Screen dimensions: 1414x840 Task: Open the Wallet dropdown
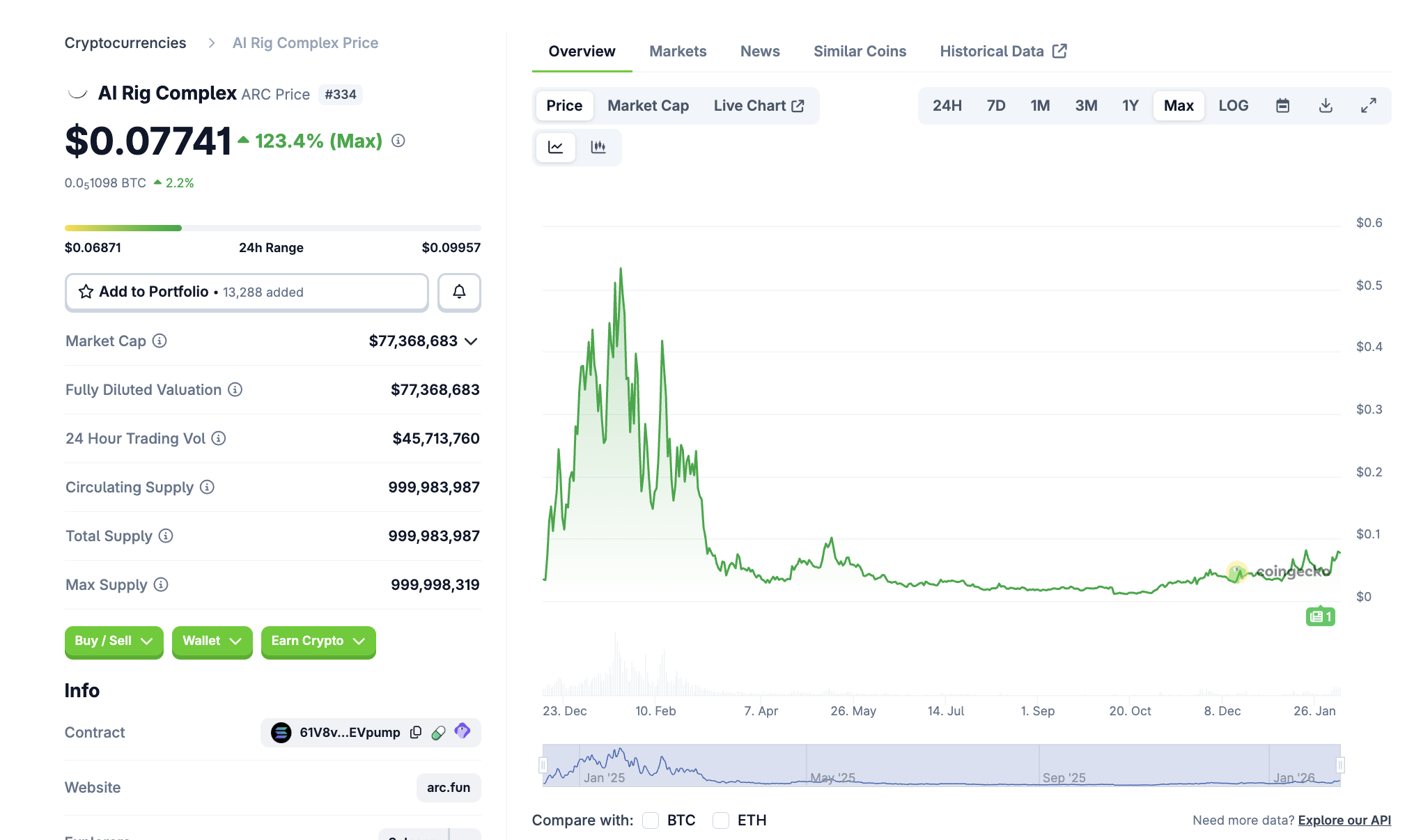click(212, 641)
